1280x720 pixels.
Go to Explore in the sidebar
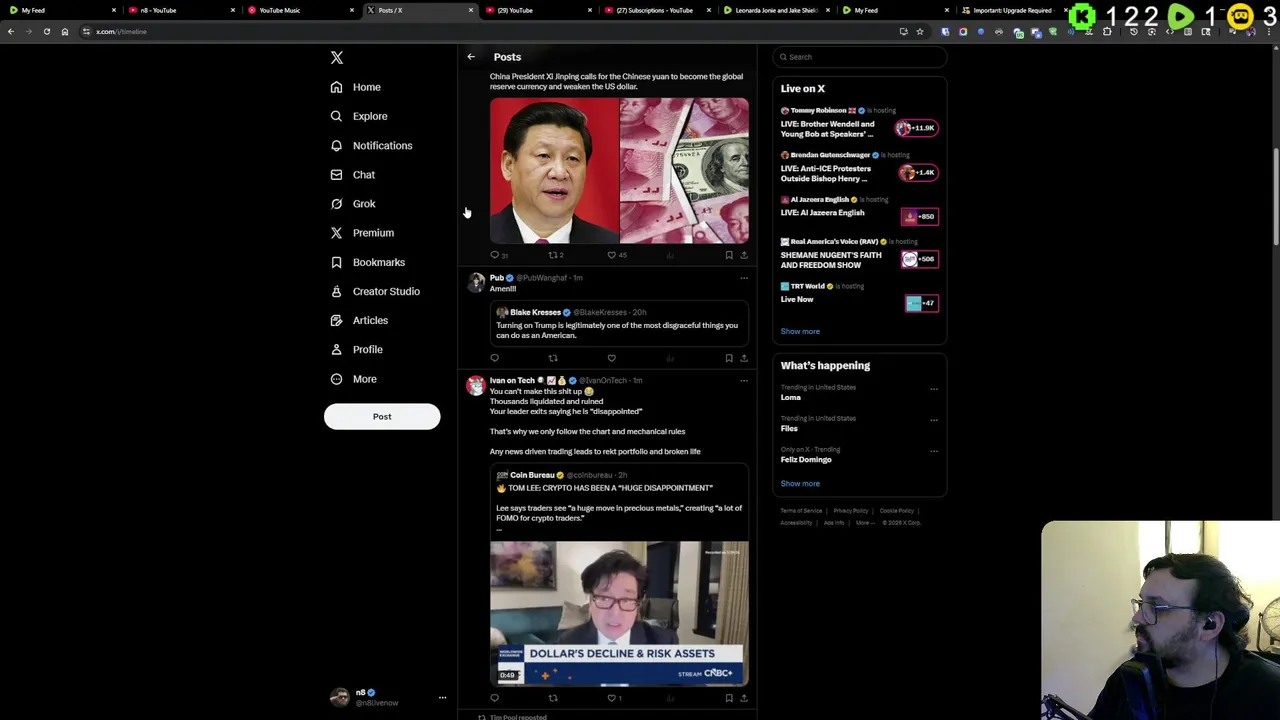pyautogui.click(x=359, y=116)
